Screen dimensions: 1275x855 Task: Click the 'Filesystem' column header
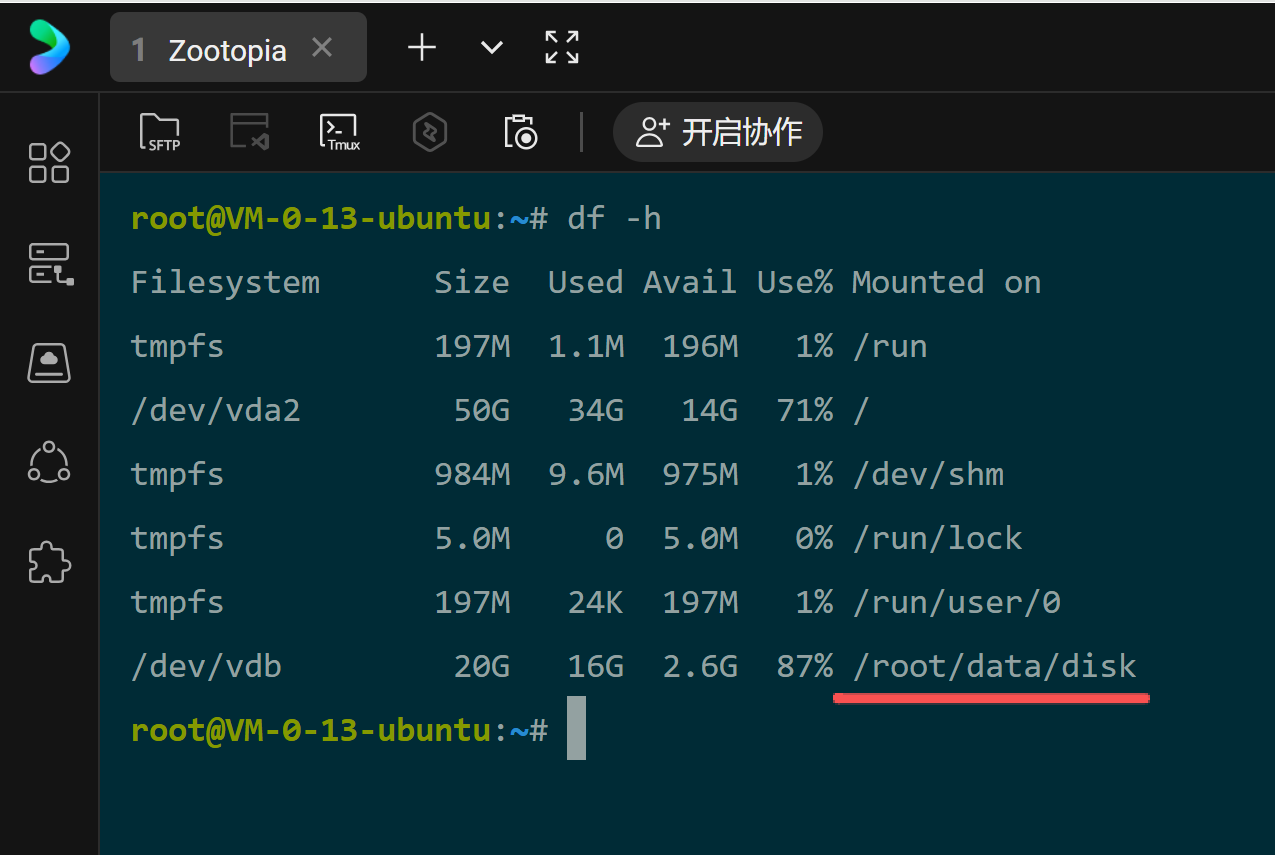point(225,283)
